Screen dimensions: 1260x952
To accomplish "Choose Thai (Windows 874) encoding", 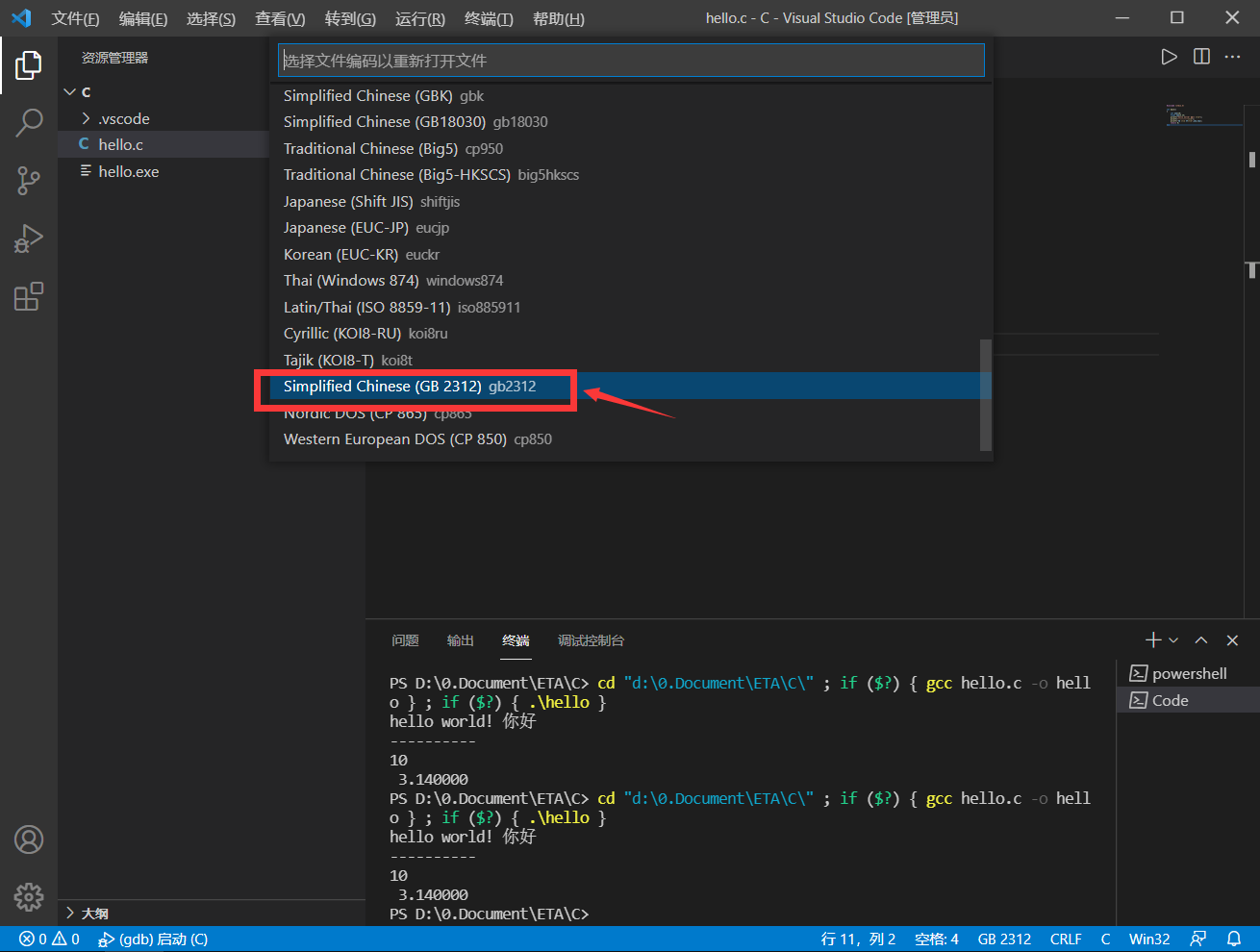I will click(631, 281).
